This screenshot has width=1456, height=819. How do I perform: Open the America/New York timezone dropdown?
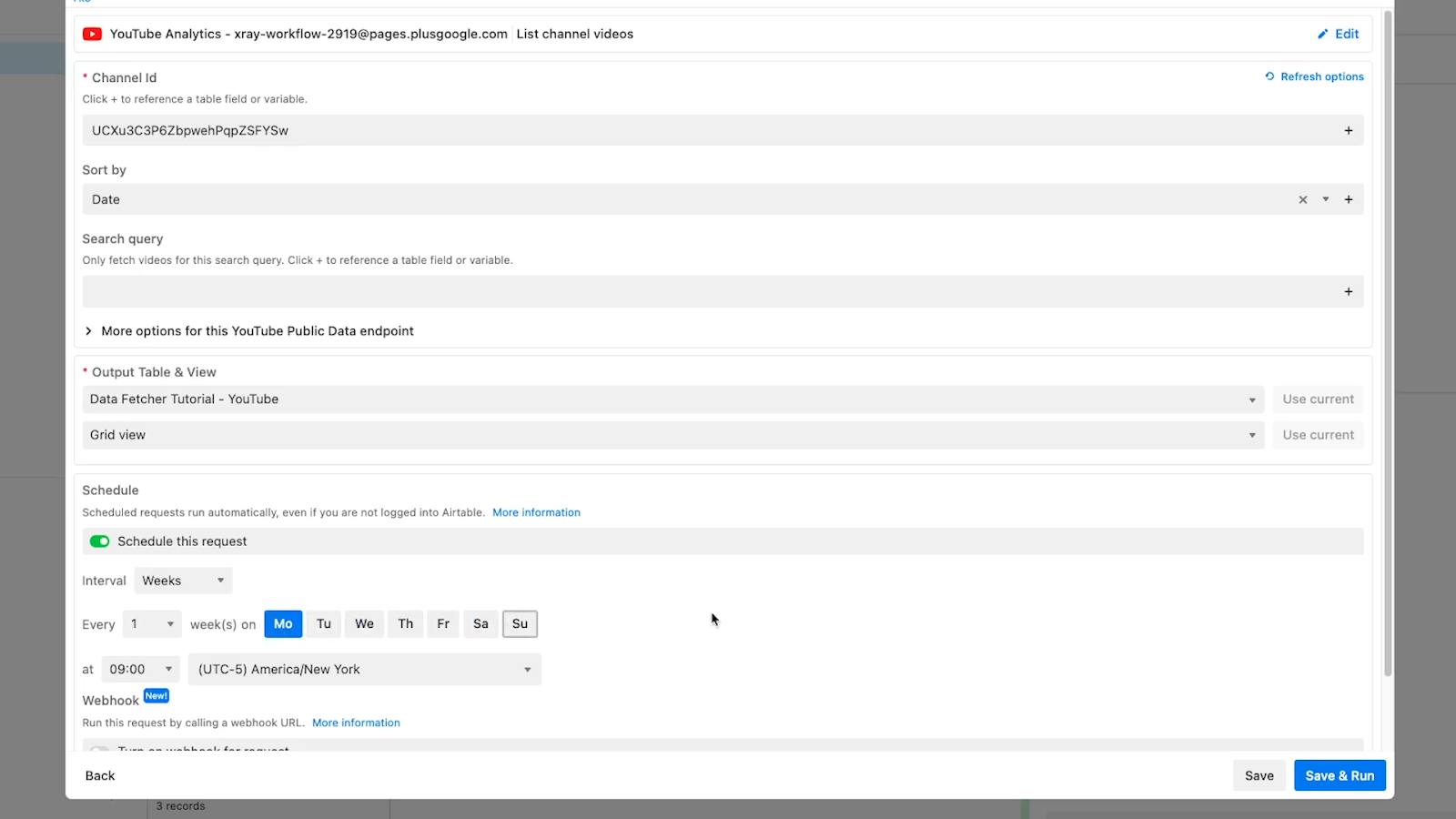tap(364, 670)
